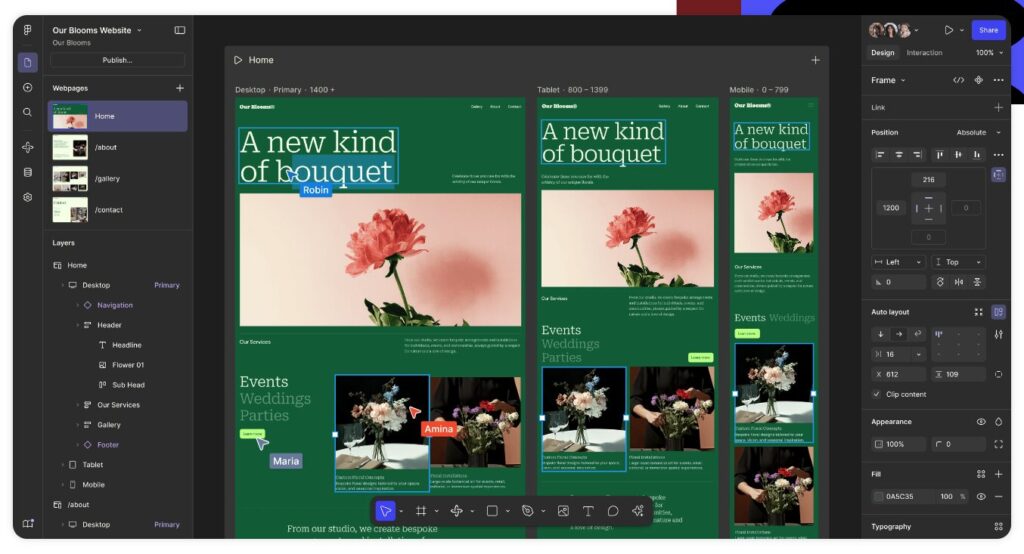1024x554 pixels.
Task: Open the 100% zoom dropdown
Action: (x=989, y=53)
